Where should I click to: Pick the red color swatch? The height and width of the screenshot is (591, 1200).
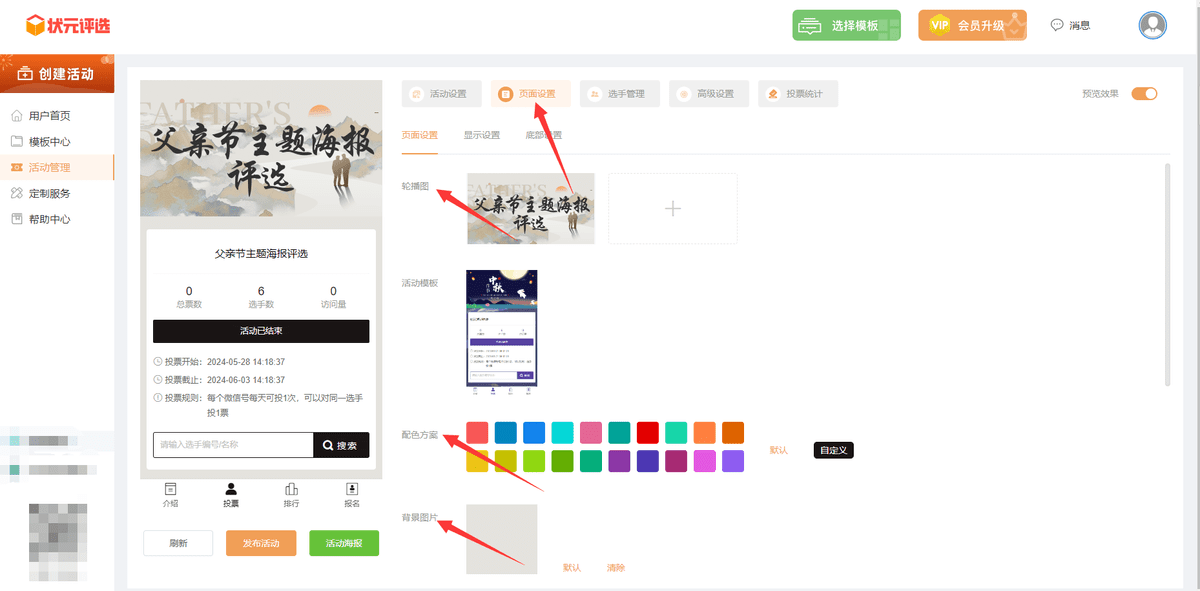477,432
